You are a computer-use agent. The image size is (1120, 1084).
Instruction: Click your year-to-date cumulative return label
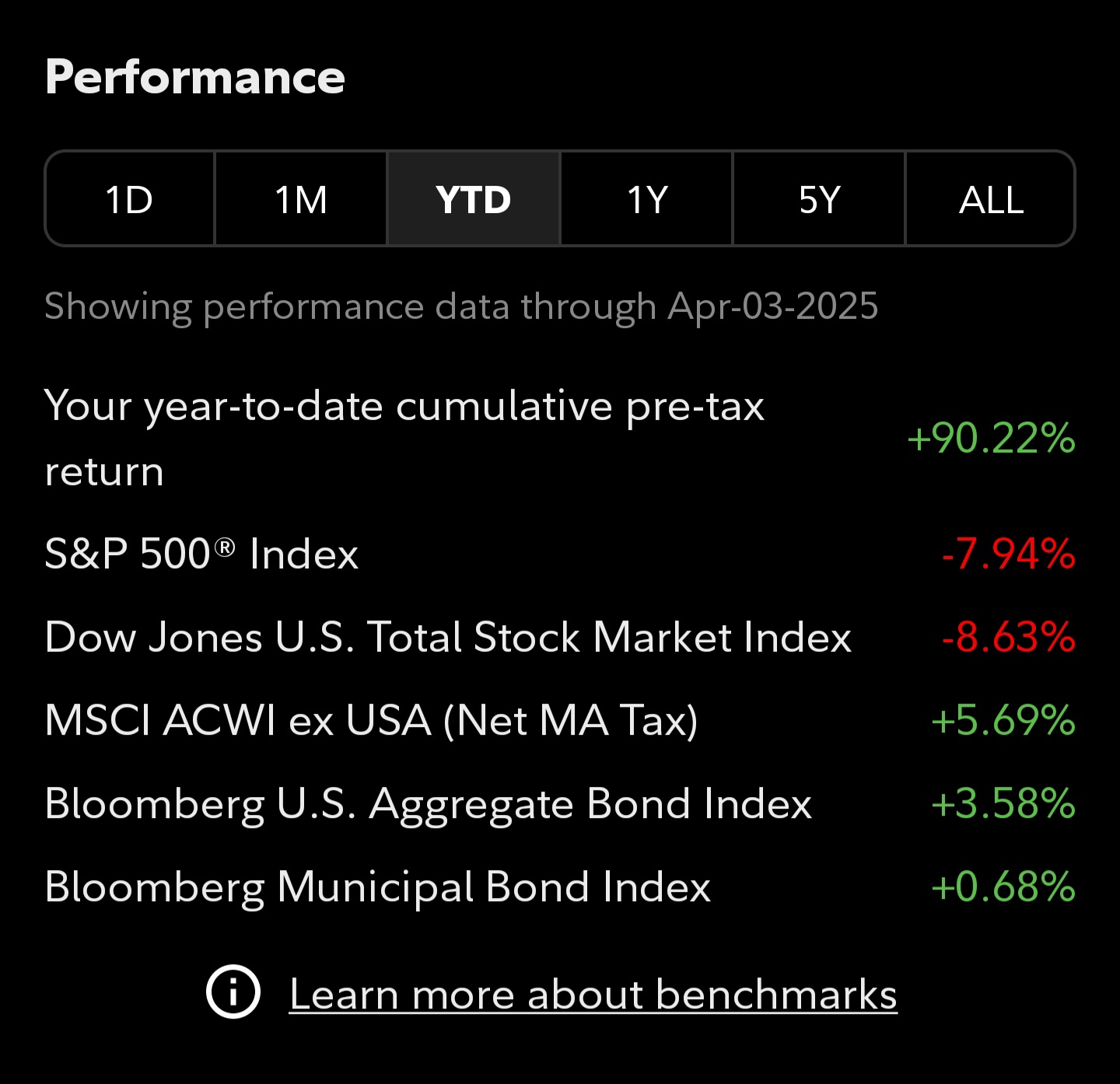[404, 439]
